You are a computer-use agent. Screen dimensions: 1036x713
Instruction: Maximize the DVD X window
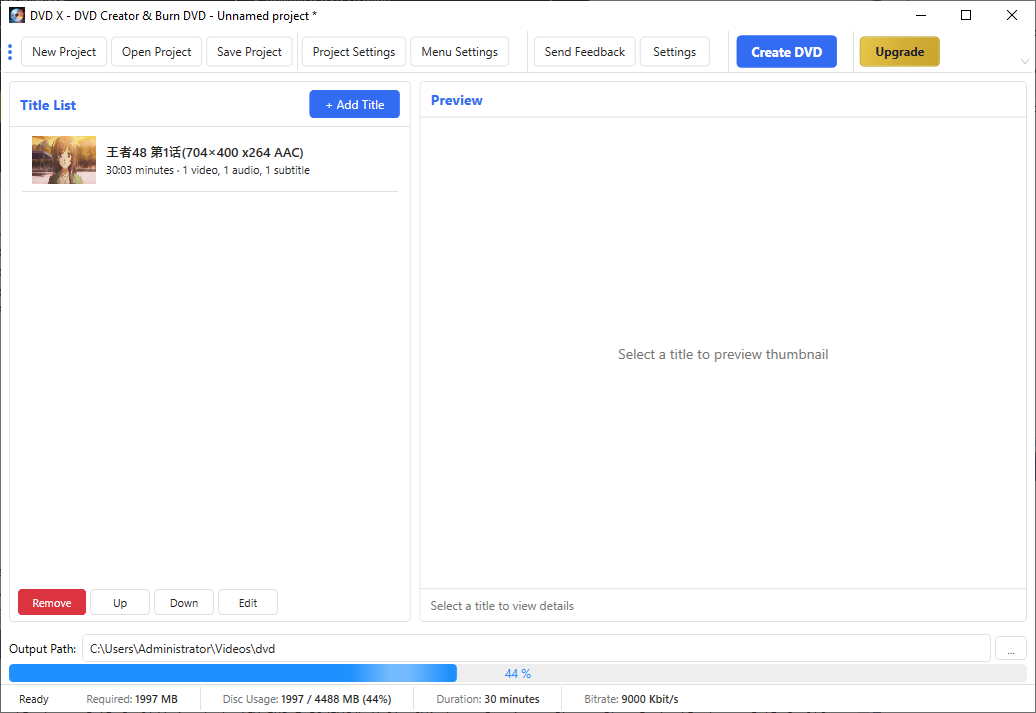tap(966, 15)
